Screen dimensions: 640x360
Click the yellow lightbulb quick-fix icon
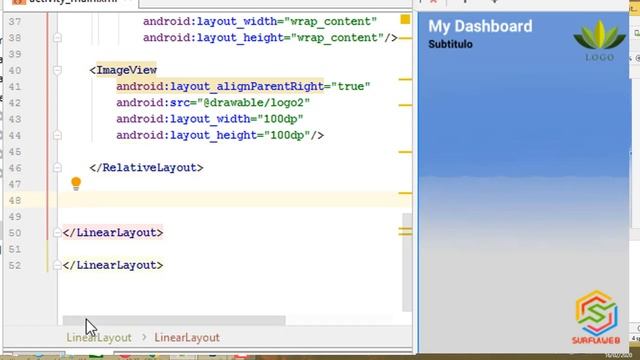point(76,184)
